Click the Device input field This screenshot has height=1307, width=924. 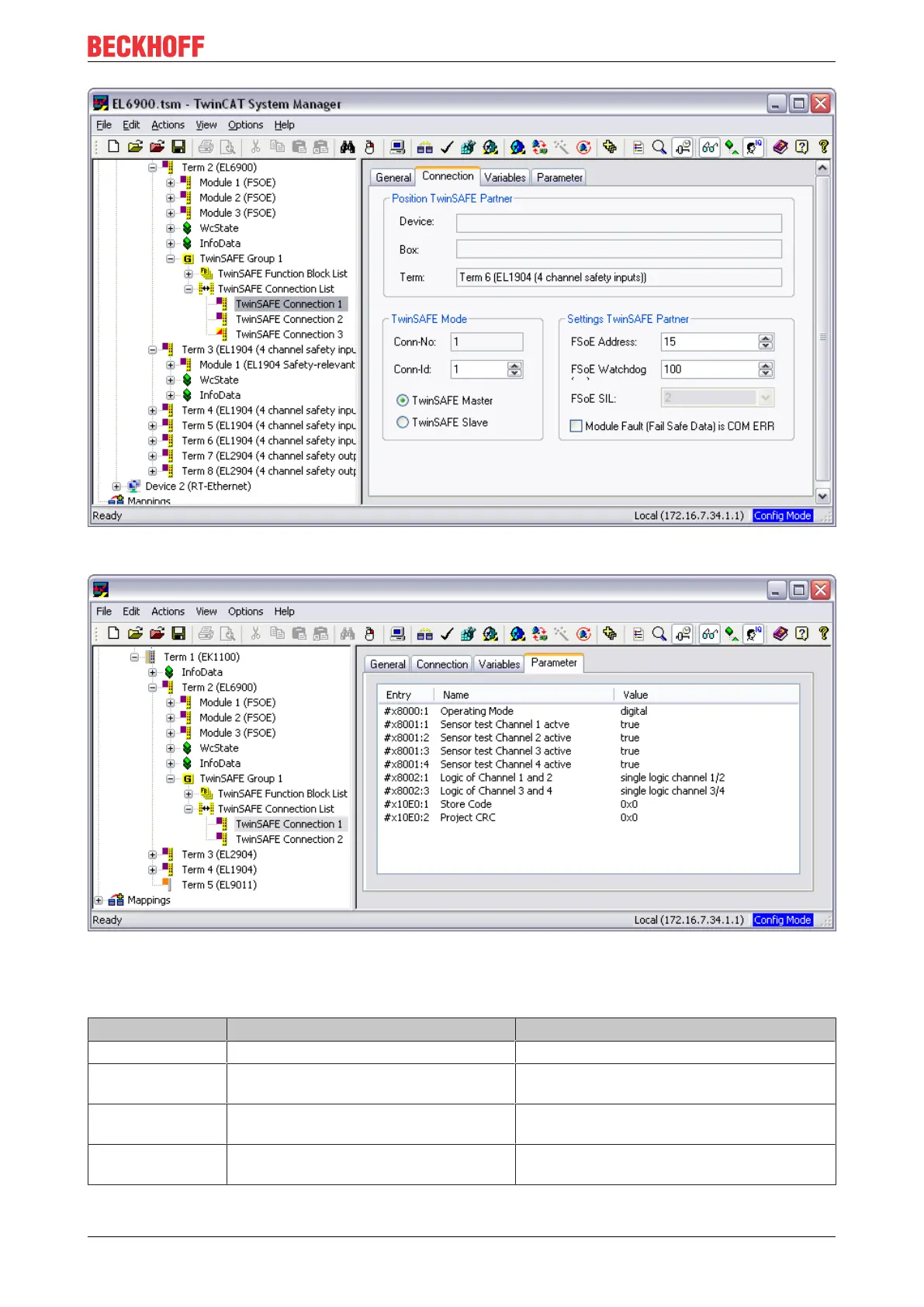pyautogui.click(x=619, y=223)
